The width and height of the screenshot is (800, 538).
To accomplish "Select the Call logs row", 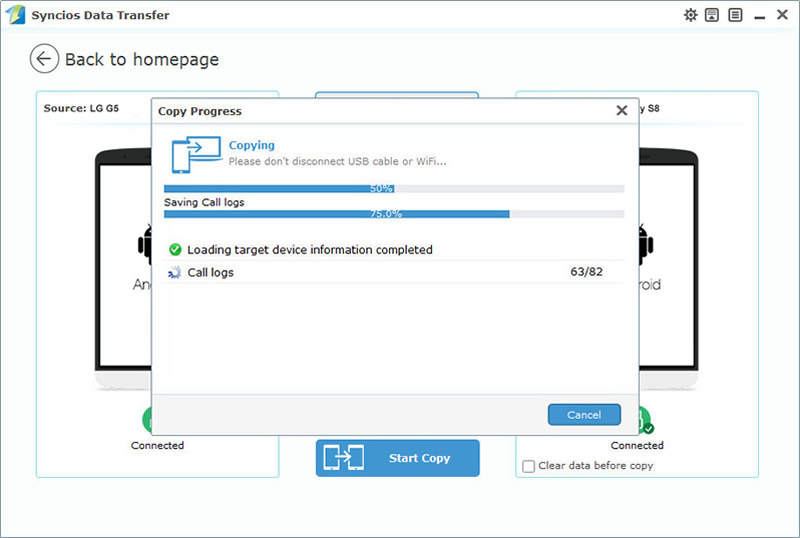I will [x=393, y=272].
